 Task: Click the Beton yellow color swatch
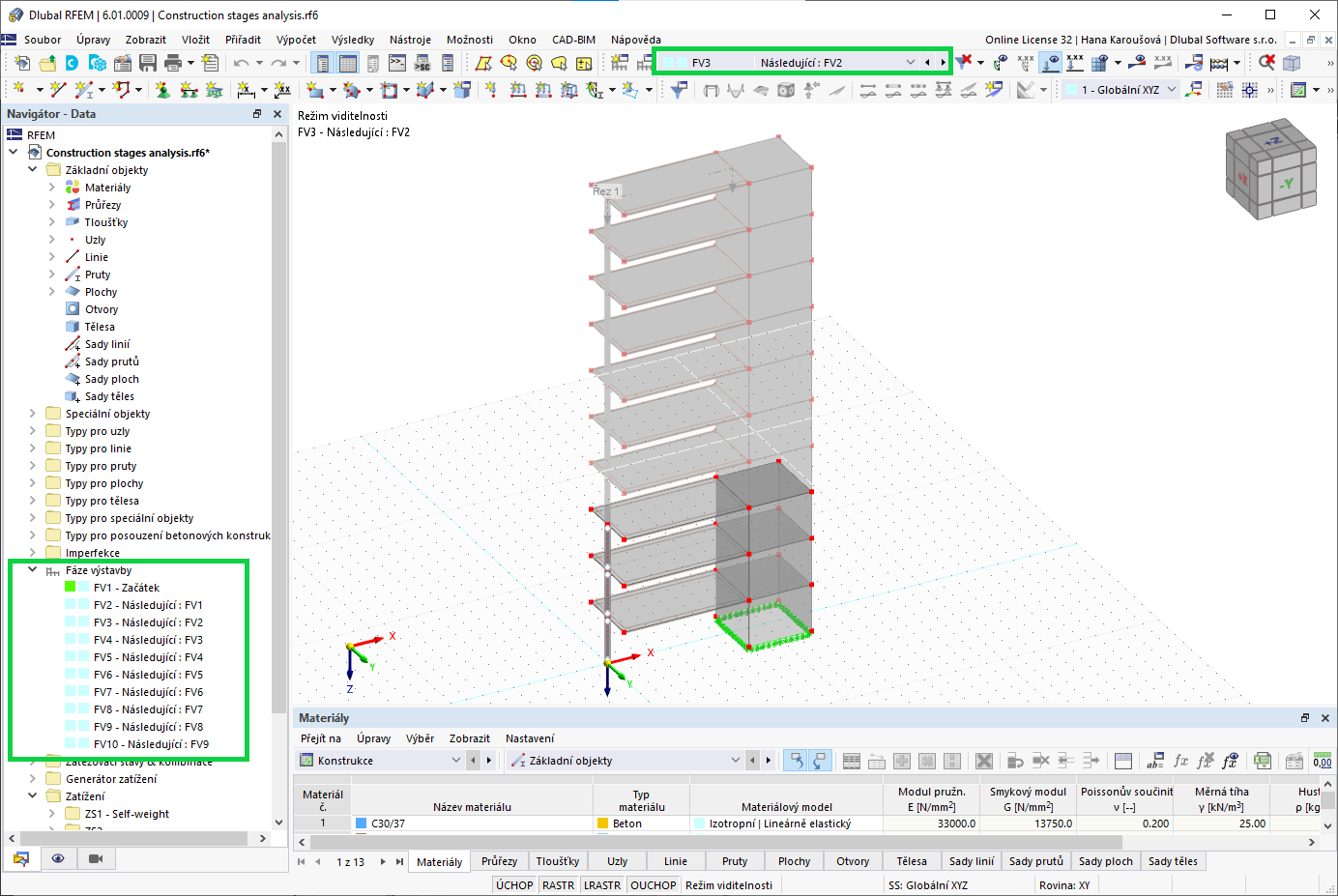pyautogui.click(x=603, y=824)
